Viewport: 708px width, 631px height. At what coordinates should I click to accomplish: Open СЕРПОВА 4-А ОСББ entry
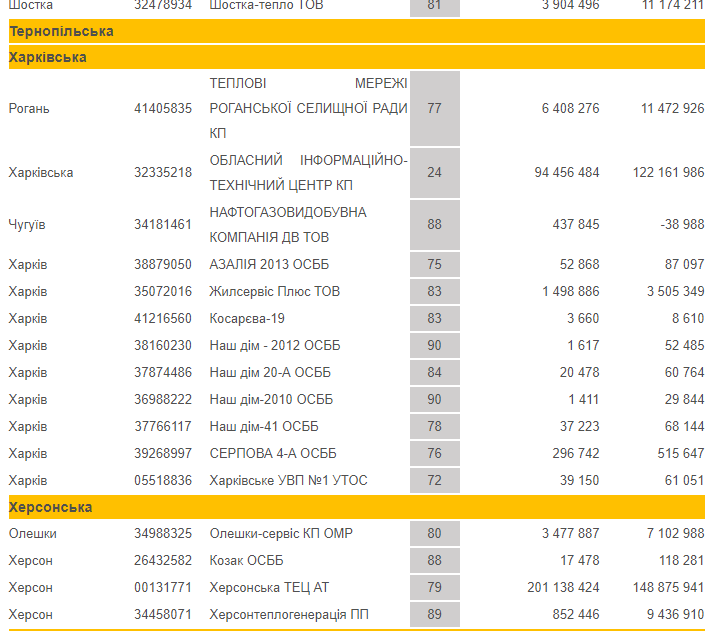275,453
